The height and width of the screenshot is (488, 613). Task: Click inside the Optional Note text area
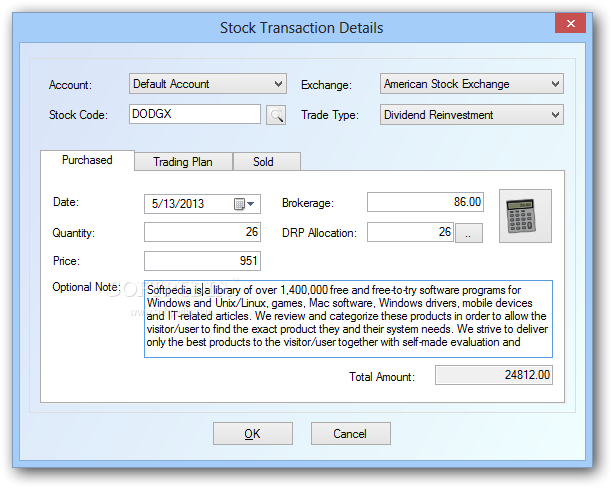pos(348,319)
